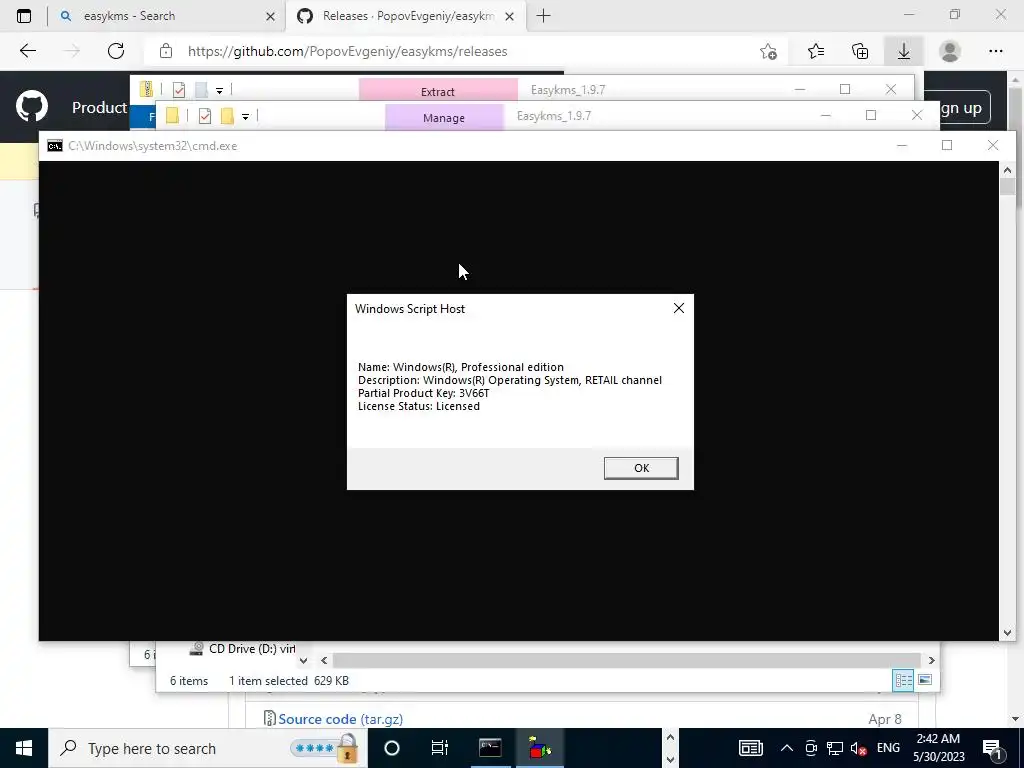Open Quick Access Toolbar dropdown in Manage window
The width and height of the screenshot is (1024, 768).
pyautogui.click(x=246, y=116)
